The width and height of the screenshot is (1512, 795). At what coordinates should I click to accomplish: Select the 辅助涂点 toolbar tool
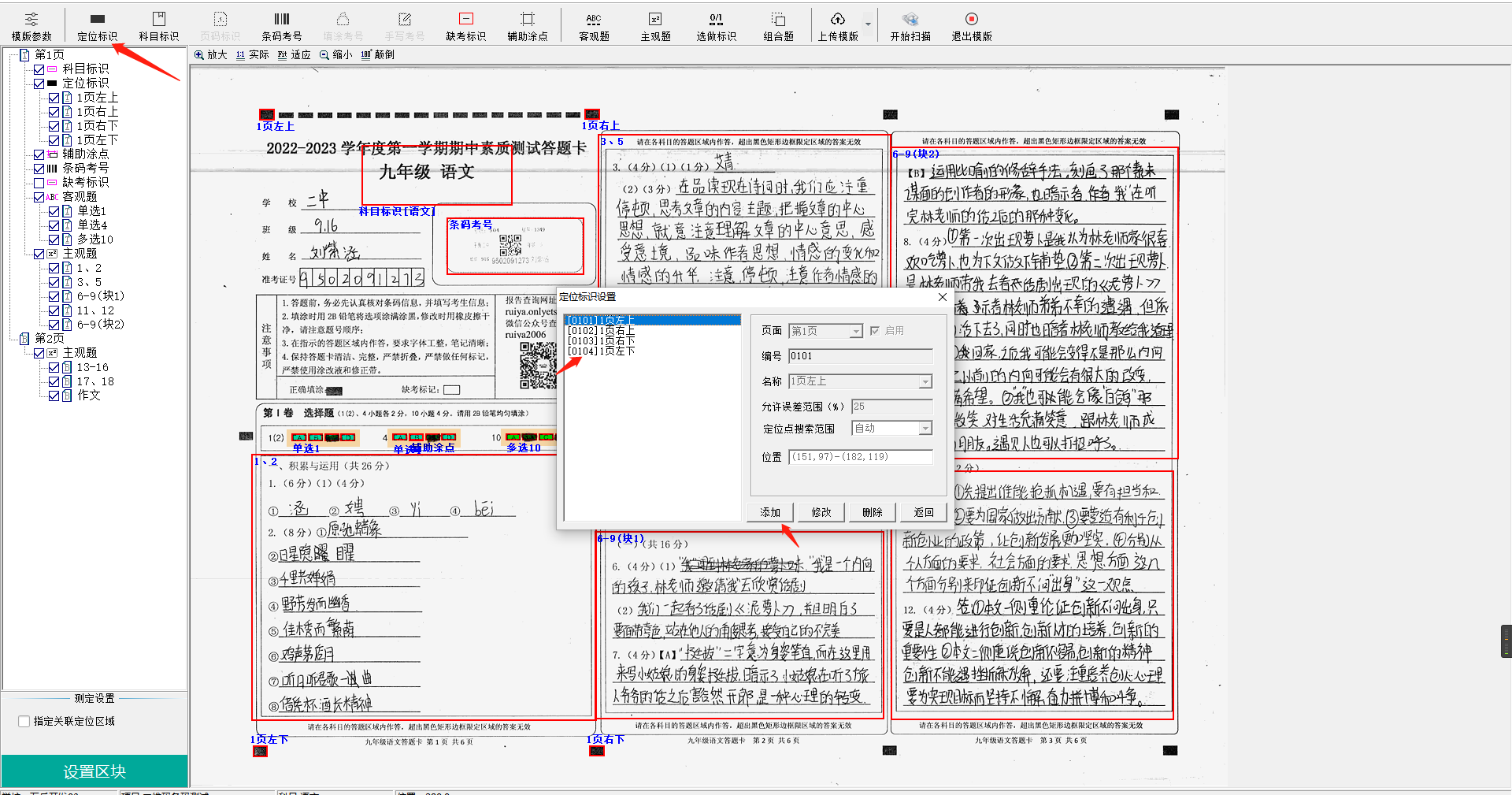(x=527, y=26)
